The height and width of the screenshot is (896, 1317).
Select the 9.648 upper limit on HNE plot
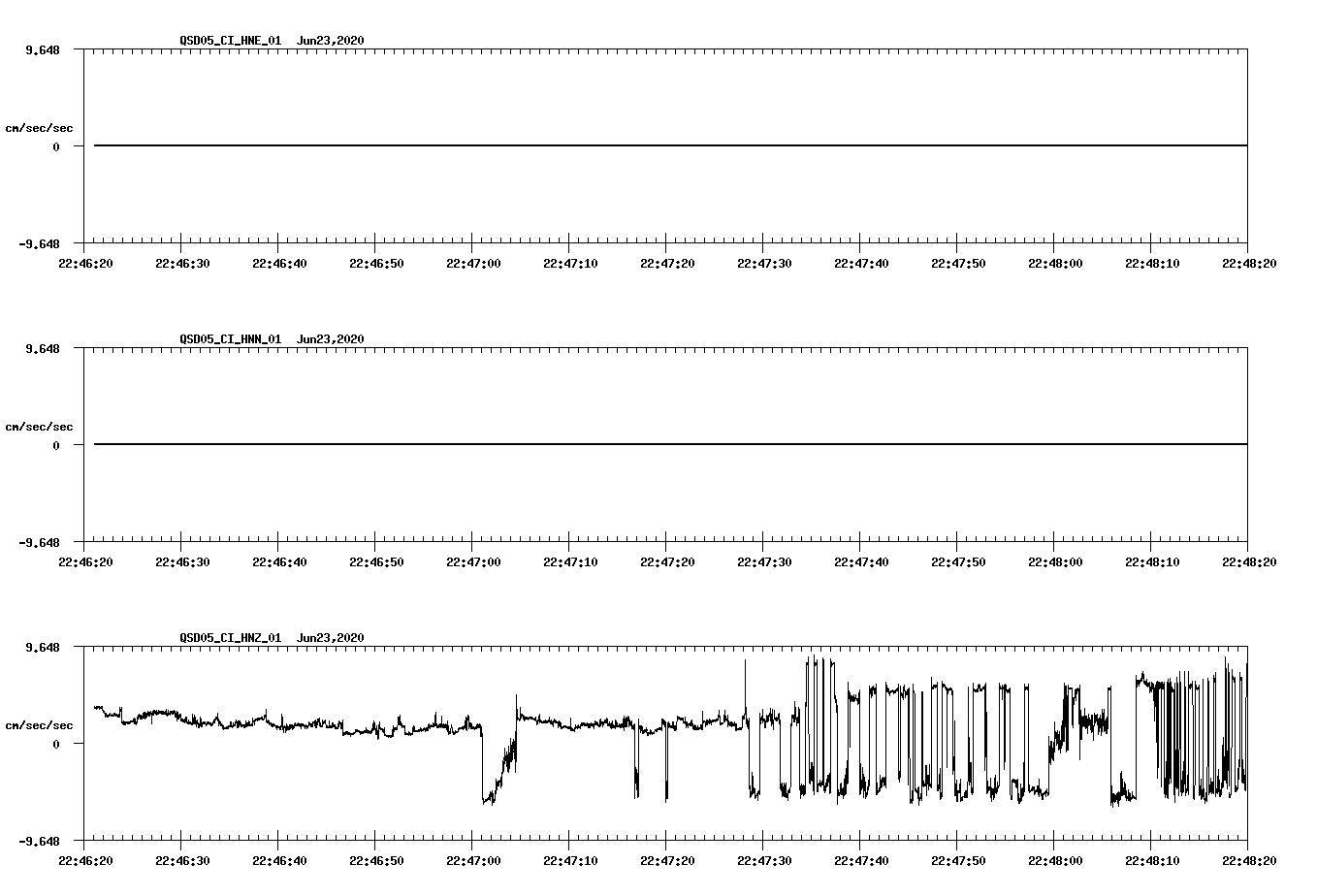point(42,49)
